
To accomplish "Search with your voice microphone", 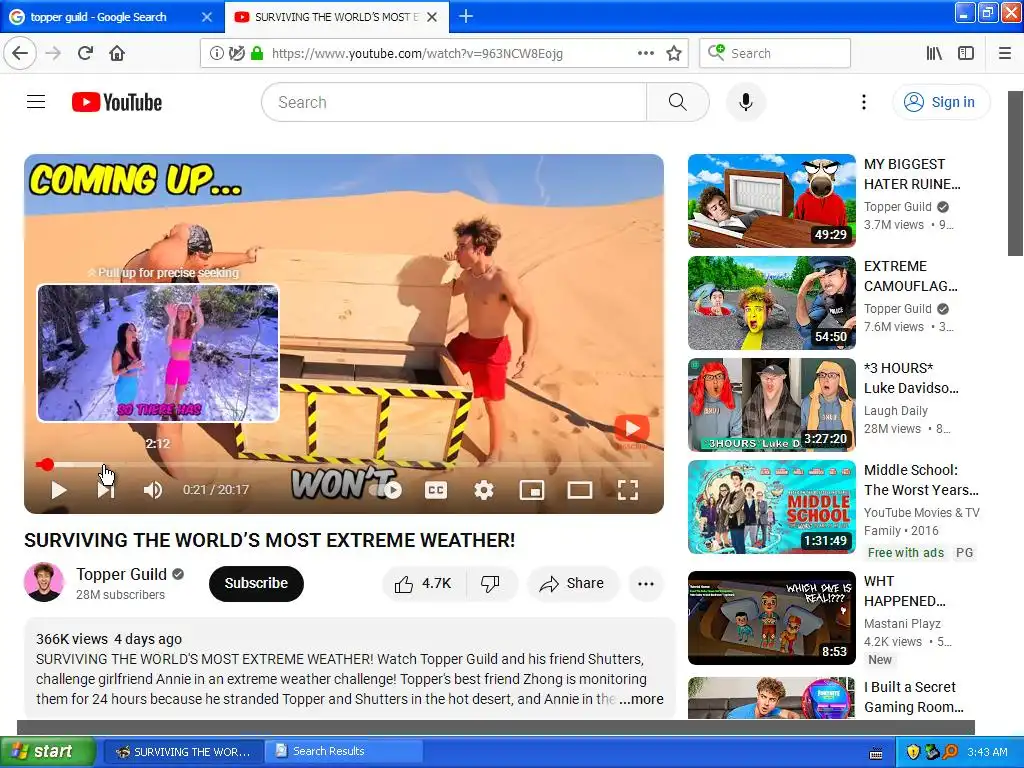I will point(745,102).
